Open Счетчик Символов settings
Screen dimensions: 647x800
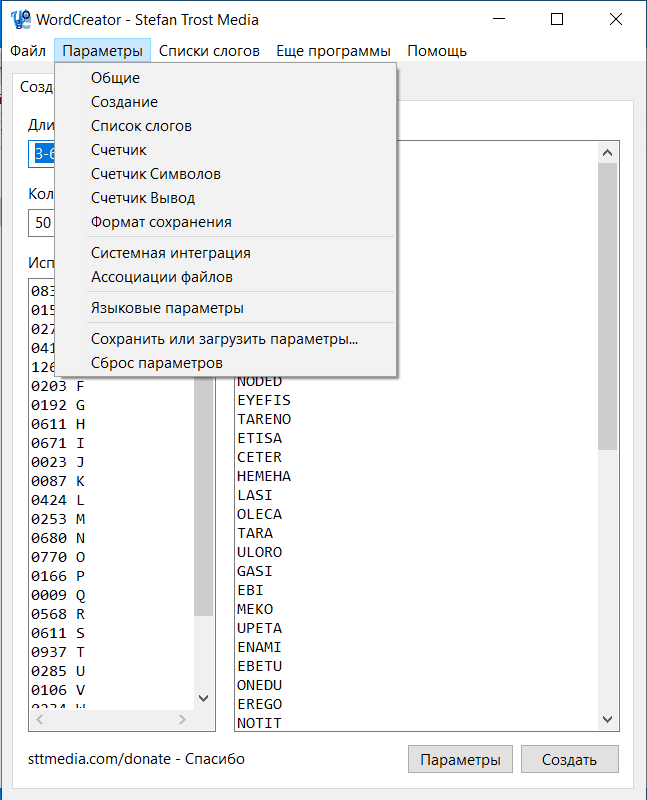click(156, 174)
